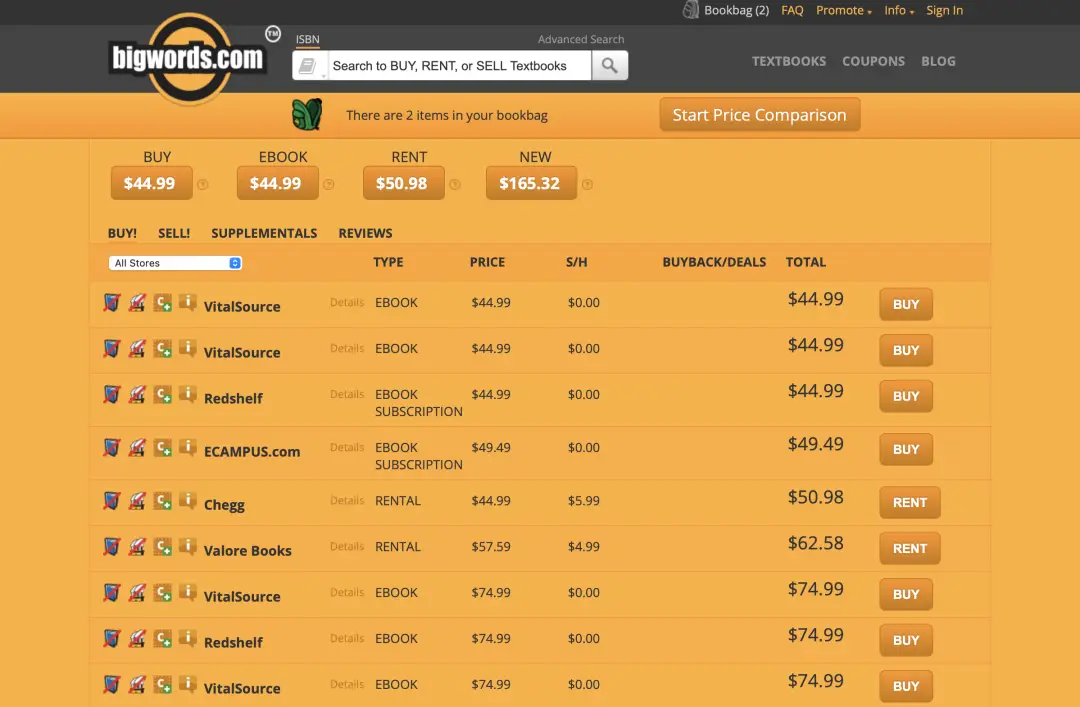Screen dimensions: 1080x707
Task: Switch to the BUY! tab
Action: pos(122,234)
